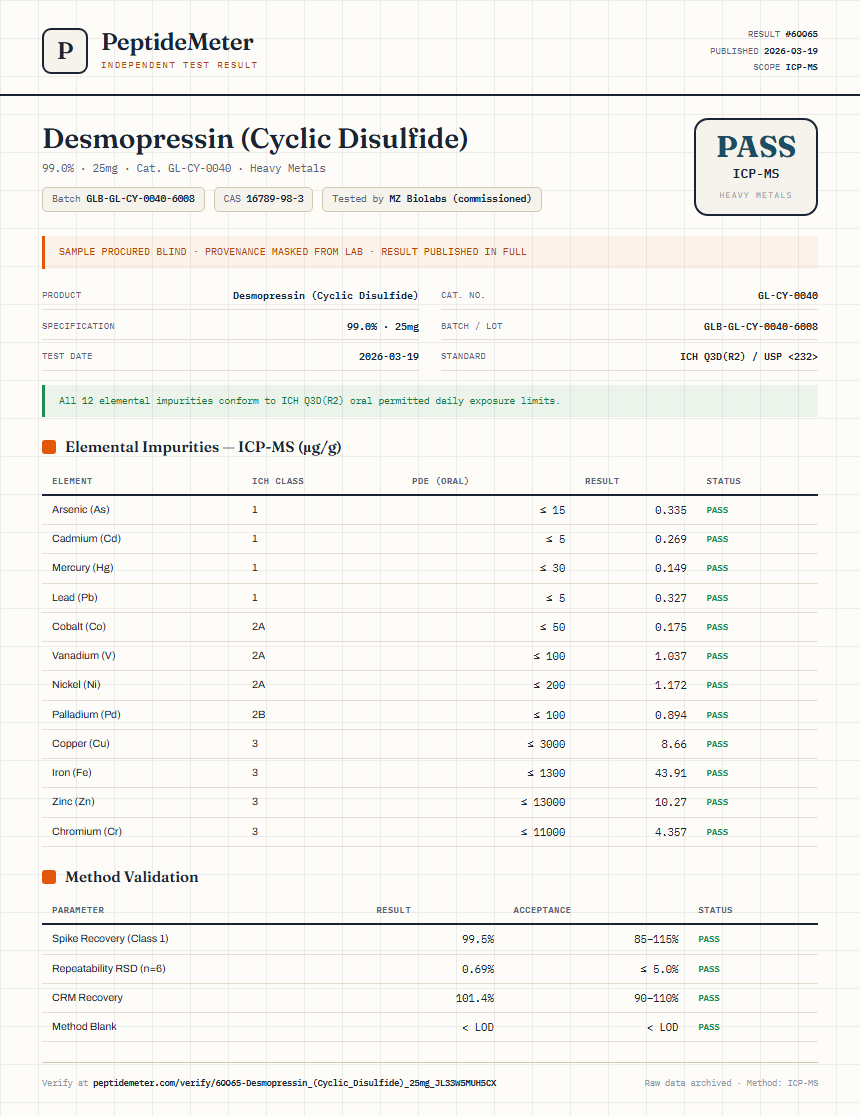This screenshot has height=1116, width=860.
Task: Click the Cobalt (Co) row label
Action: (x=79, y=627)
